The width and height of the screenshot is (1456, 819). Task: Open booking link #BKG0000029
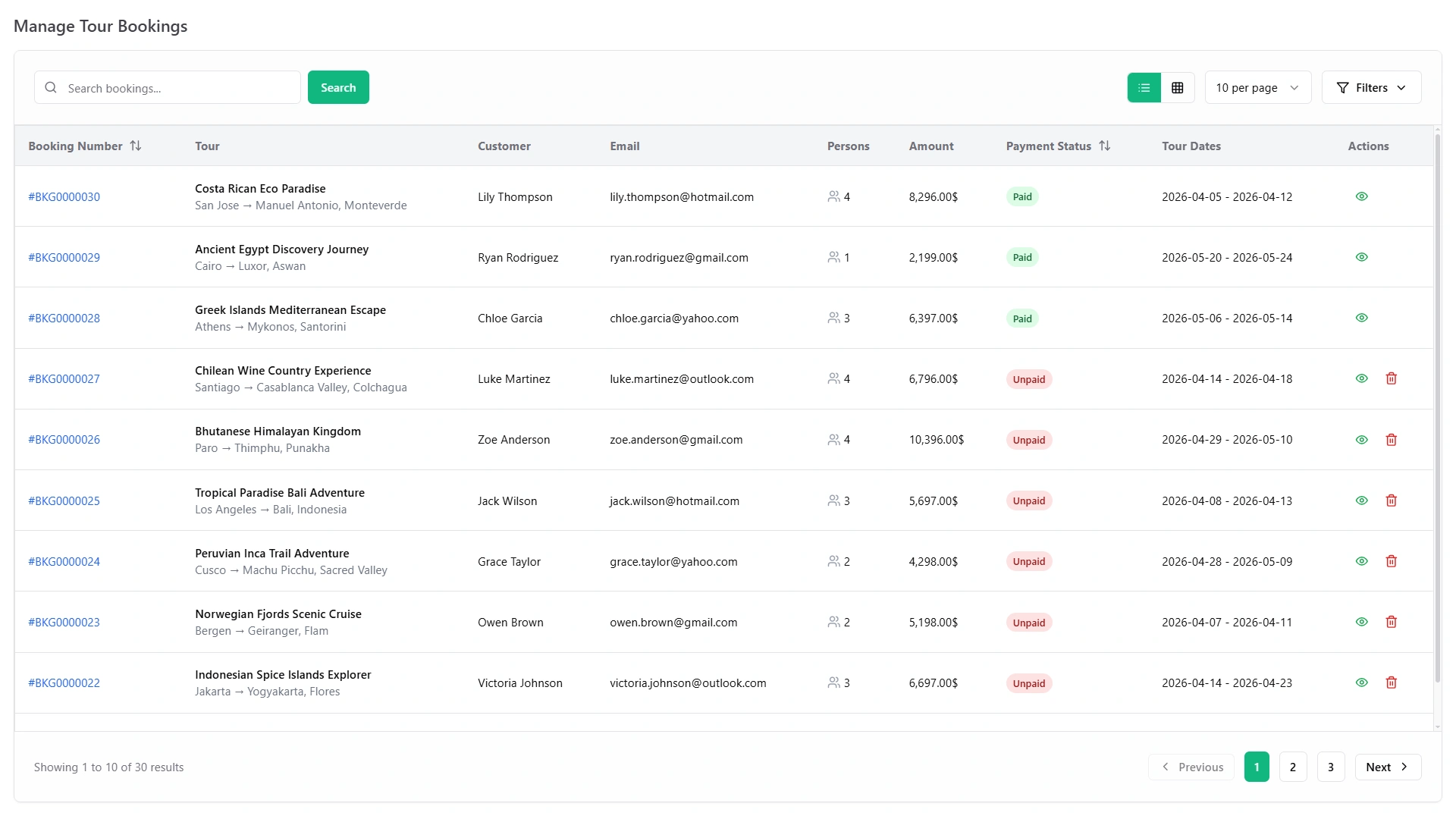pyautogui.click(x=64, y=257)
